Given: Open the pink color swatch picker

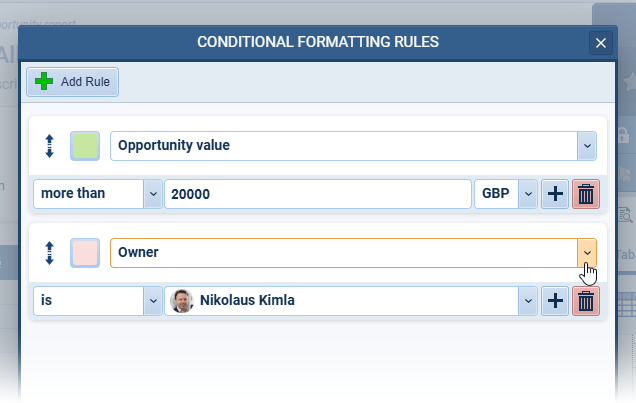Looking at the screenshot, I should tap(85, 253).
